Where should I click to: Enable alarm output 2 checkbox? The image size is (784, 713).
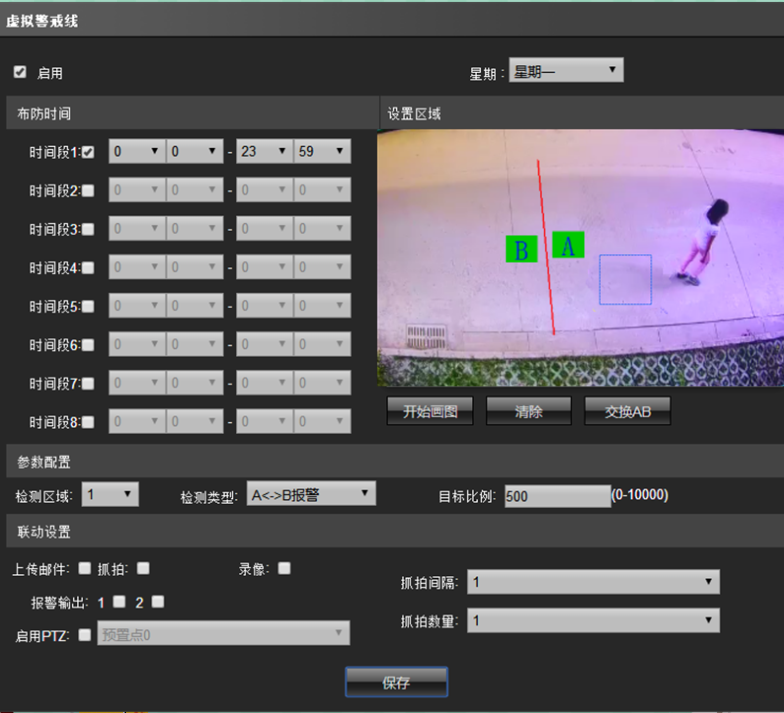point(158,602)
